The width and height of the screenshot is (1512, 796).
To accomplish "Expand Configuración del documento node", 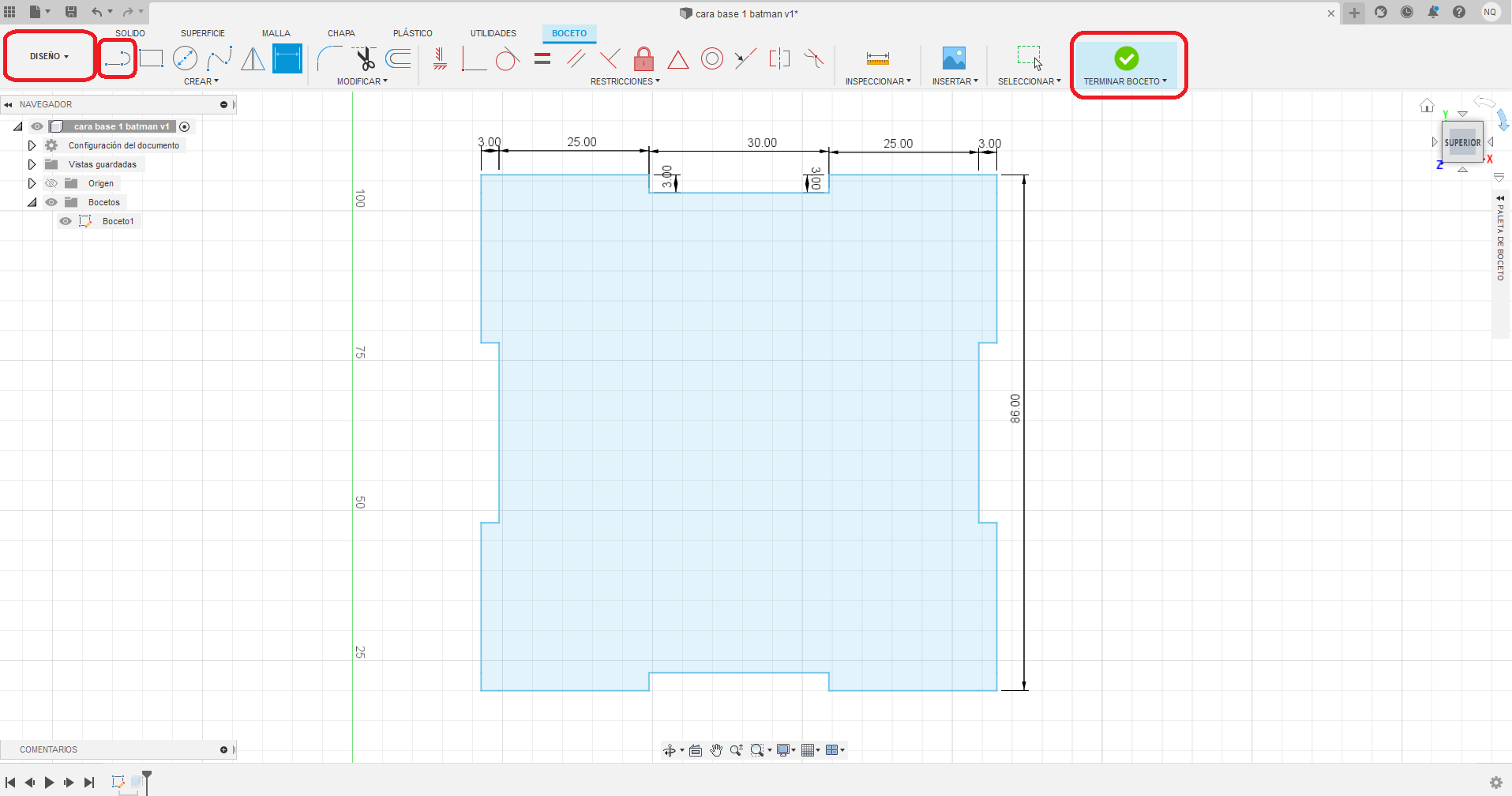I will 32,145.
